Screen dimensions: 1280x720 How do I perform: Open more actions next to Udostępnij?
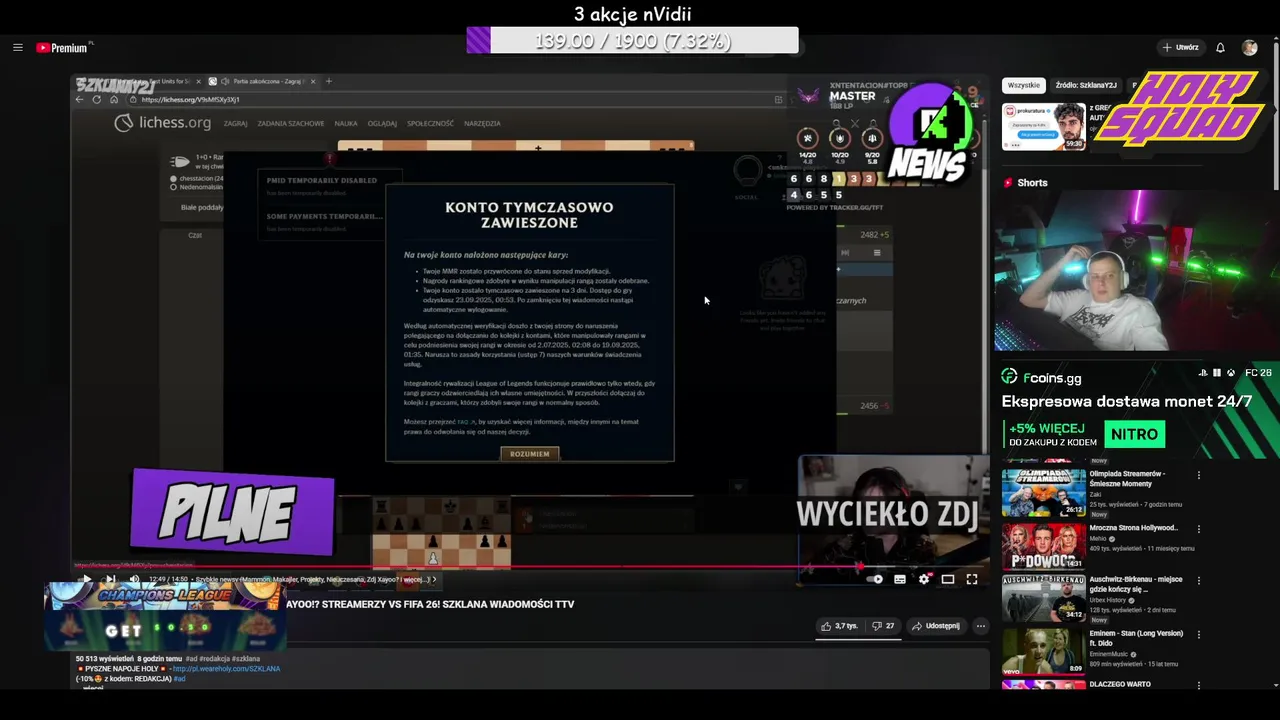pos(980,626)
